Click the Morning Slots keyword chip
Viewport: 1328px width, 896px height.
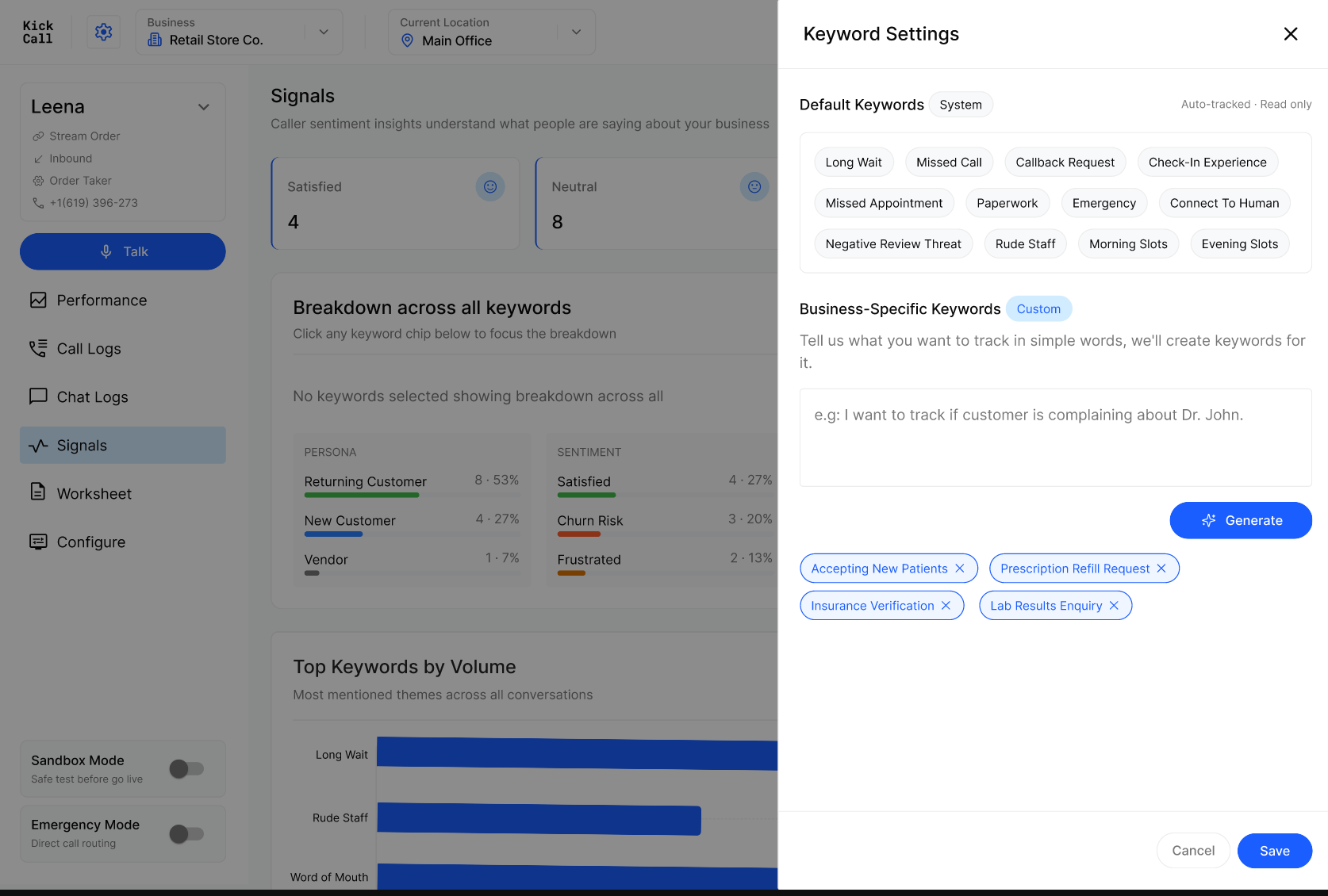[x=1128, y=244]
